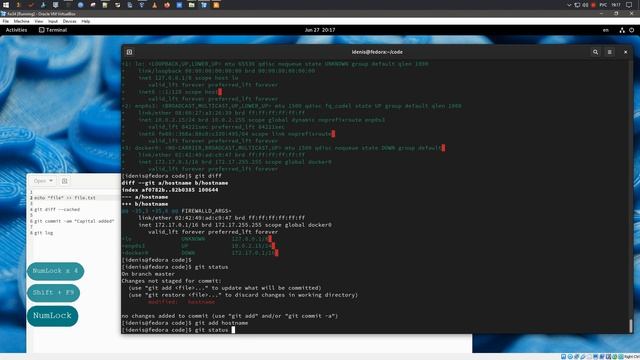Open the Windows Start button
640x360 pixels.
(6, 5)
